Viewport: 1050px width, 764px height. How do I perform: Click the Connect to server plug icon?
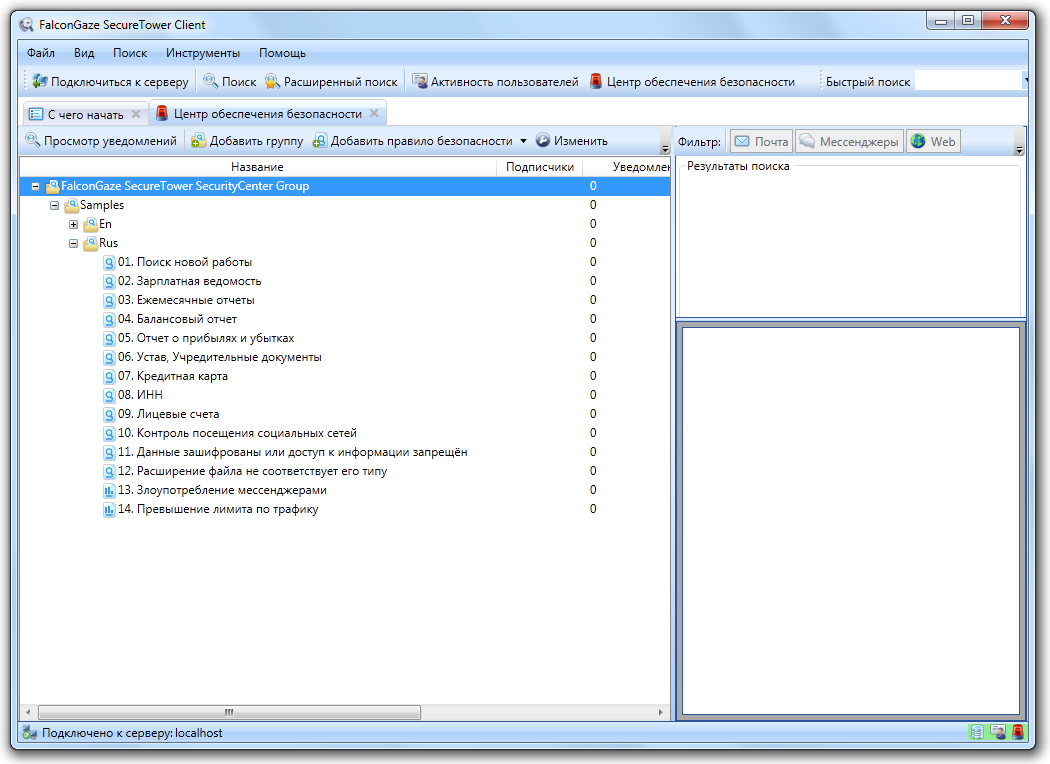(40, 81)
